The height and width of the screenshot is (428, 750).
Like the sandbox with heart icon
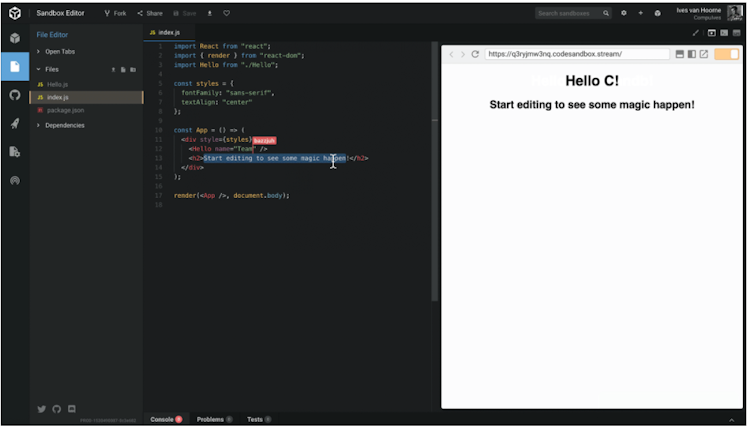(x=227, y=13)
